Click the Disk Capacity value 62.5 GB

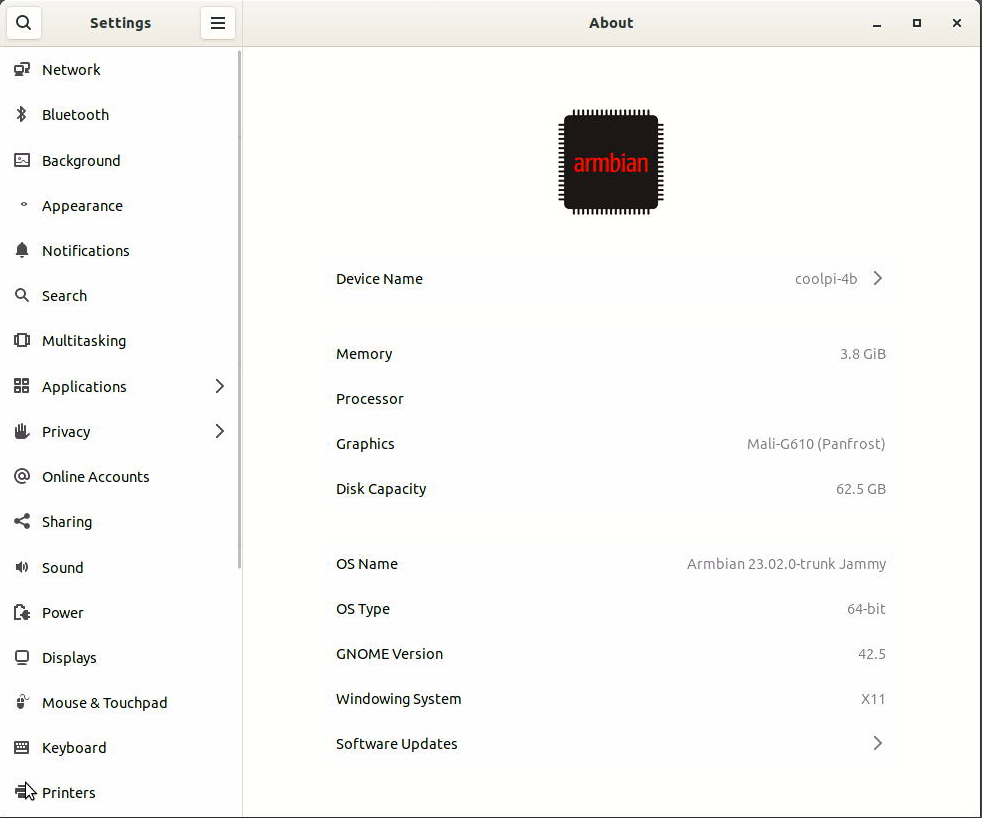(861, 489)
